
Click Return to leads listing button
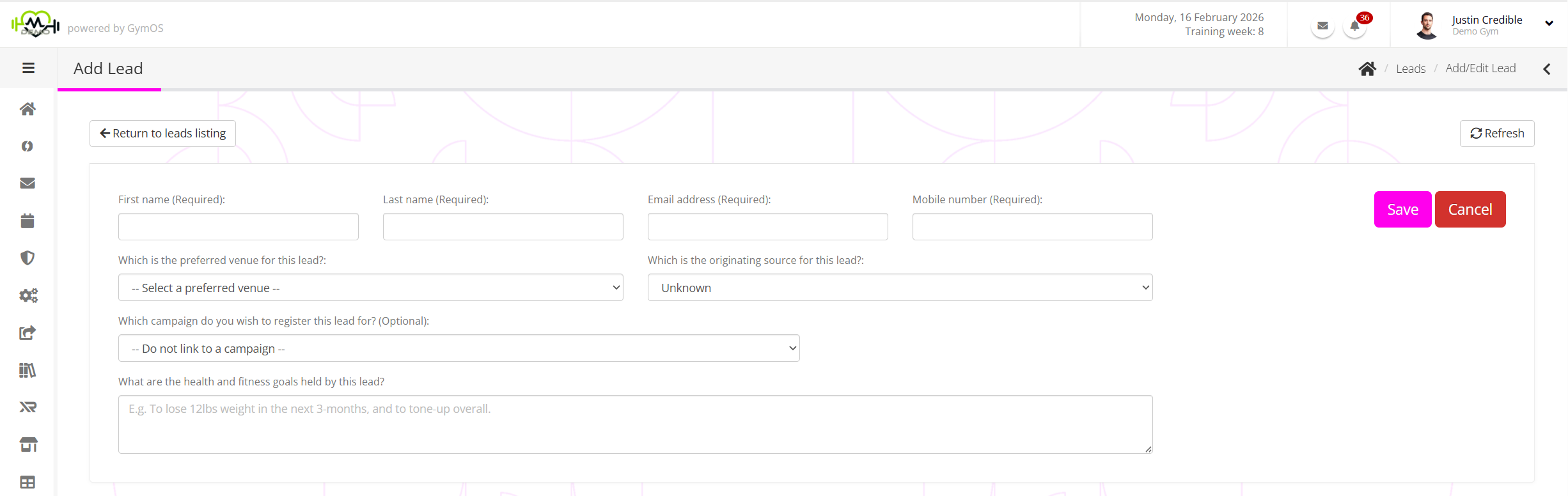[x=162, y=134]
